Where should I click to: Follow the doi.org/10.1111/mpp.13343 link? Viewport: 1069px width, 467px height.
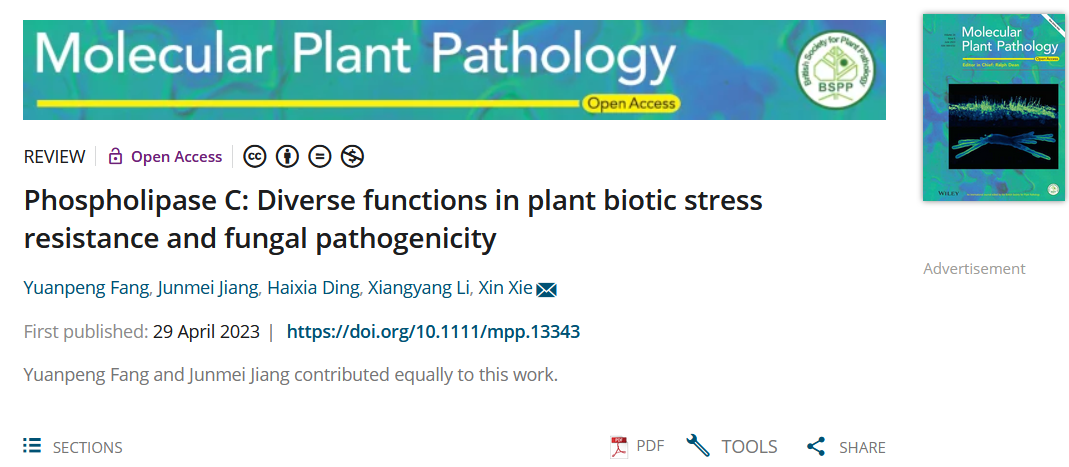coord(433,332)
